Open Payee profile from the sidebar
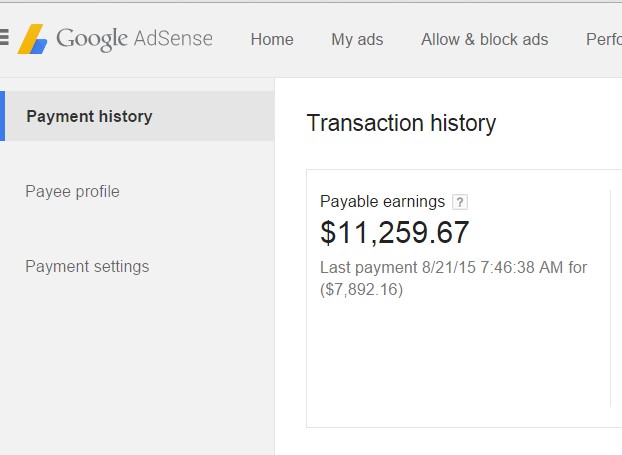 pyautogui.click(x=72, y=191)
